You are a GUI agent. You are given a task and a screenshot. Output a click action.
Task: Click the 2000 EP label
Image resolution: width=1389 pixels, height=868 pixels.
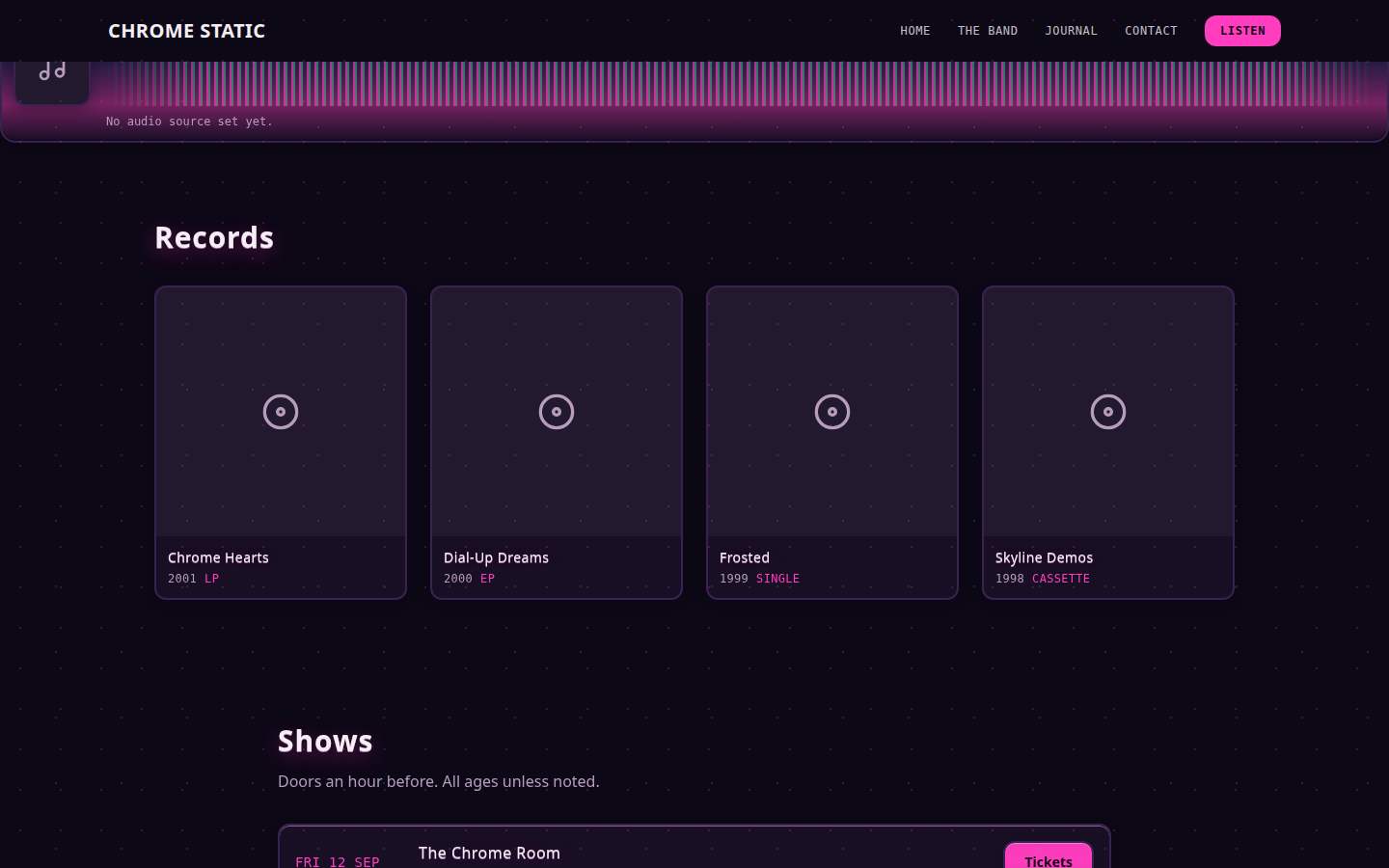click(x=469, y=579)
